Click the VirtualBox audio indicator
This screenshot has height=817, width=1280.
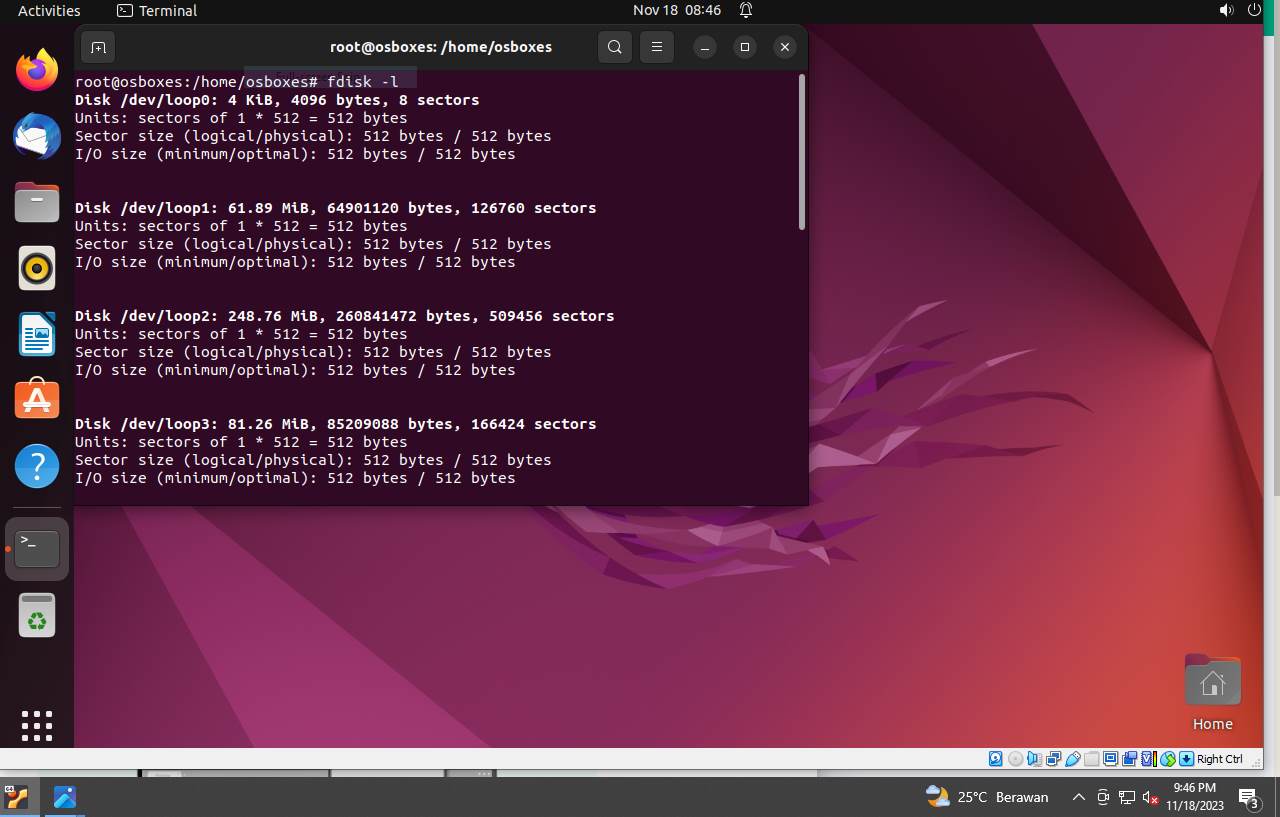tap(1034, 759)
